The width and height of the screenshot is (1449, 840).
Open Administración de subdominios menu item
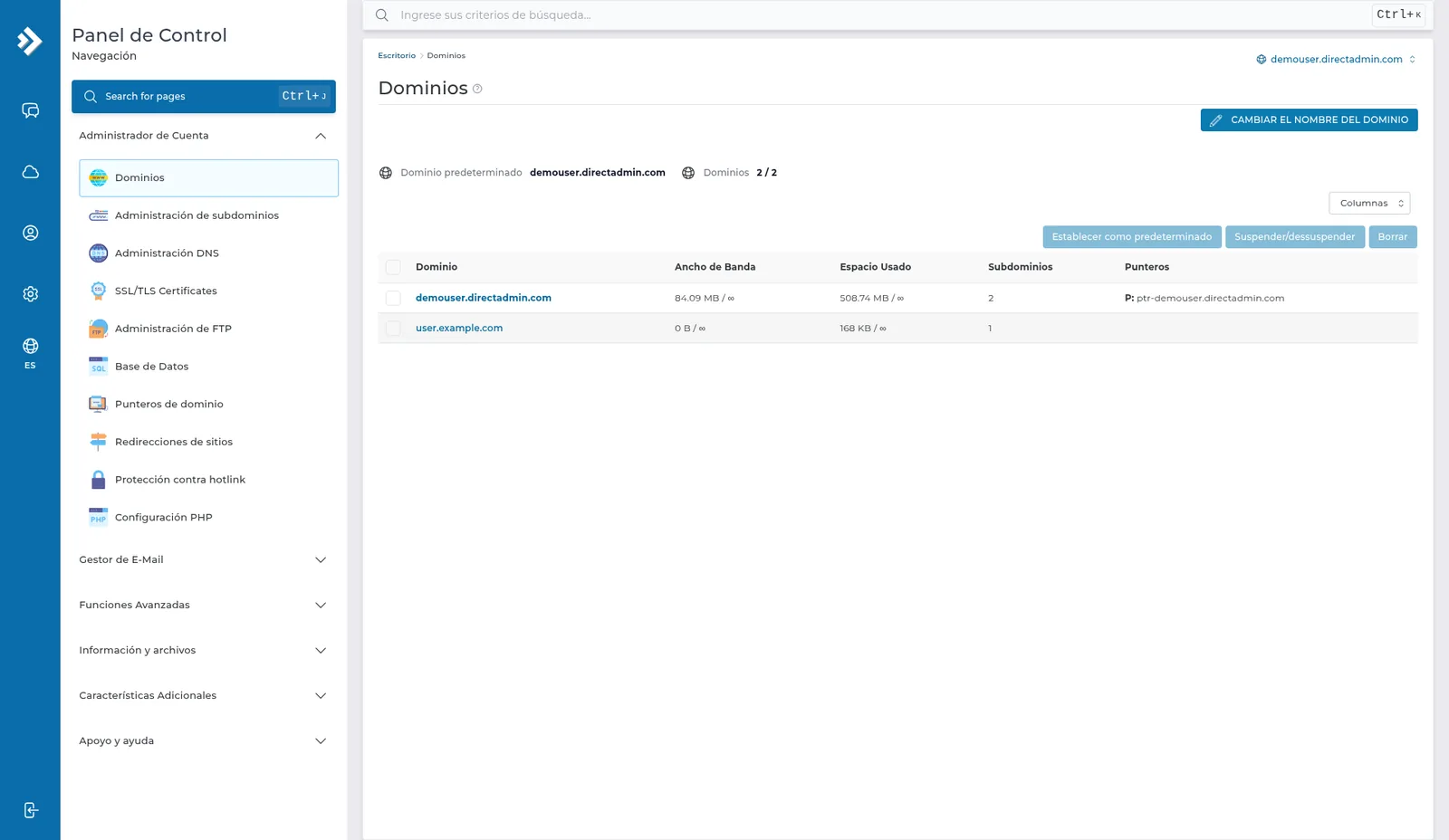click(x=208, y=215)
